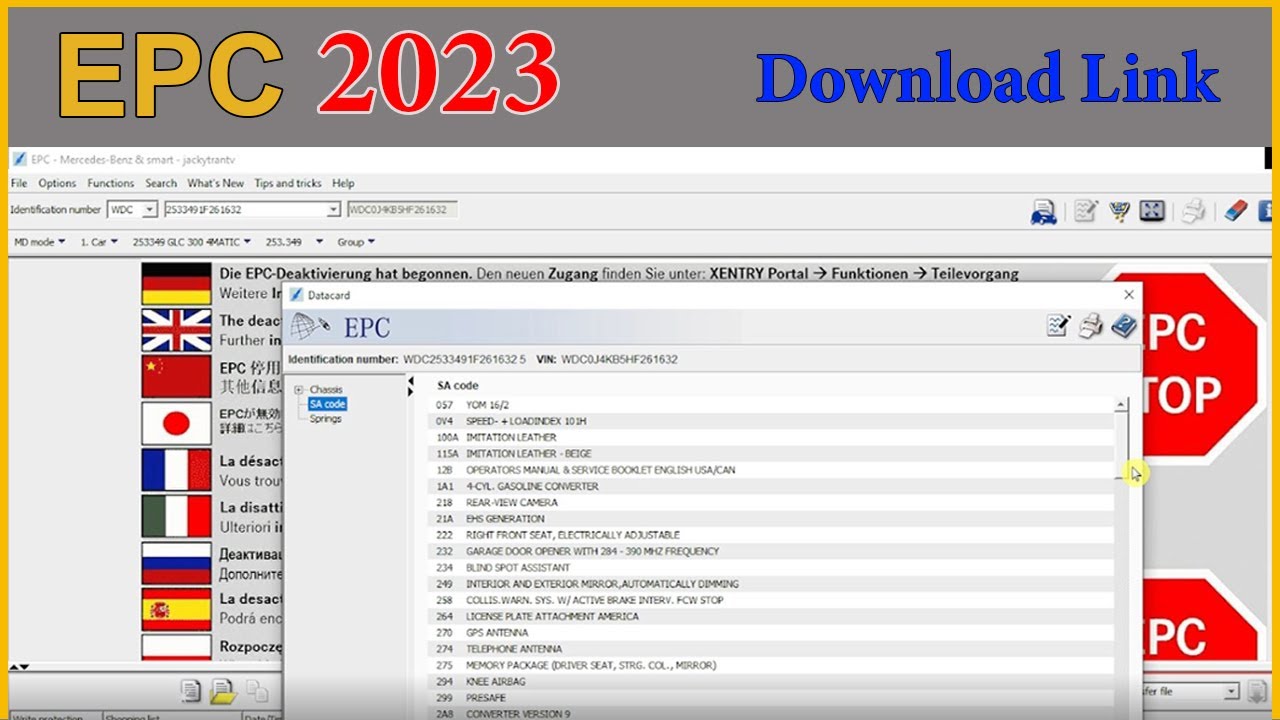The image size is (1280, 720).
Task: Click the notes icon in Datacard window
Action: click(1058, 326)
